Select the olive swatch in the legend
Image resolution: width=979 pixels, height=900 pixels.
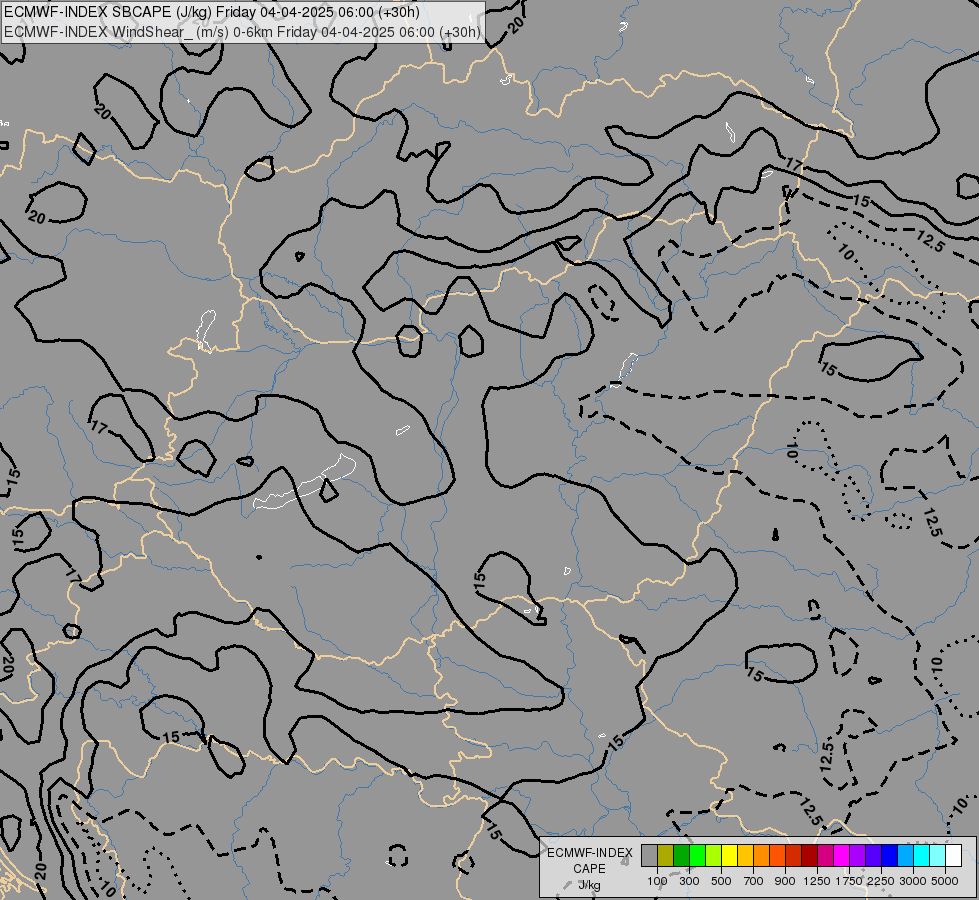pos(665,855)
